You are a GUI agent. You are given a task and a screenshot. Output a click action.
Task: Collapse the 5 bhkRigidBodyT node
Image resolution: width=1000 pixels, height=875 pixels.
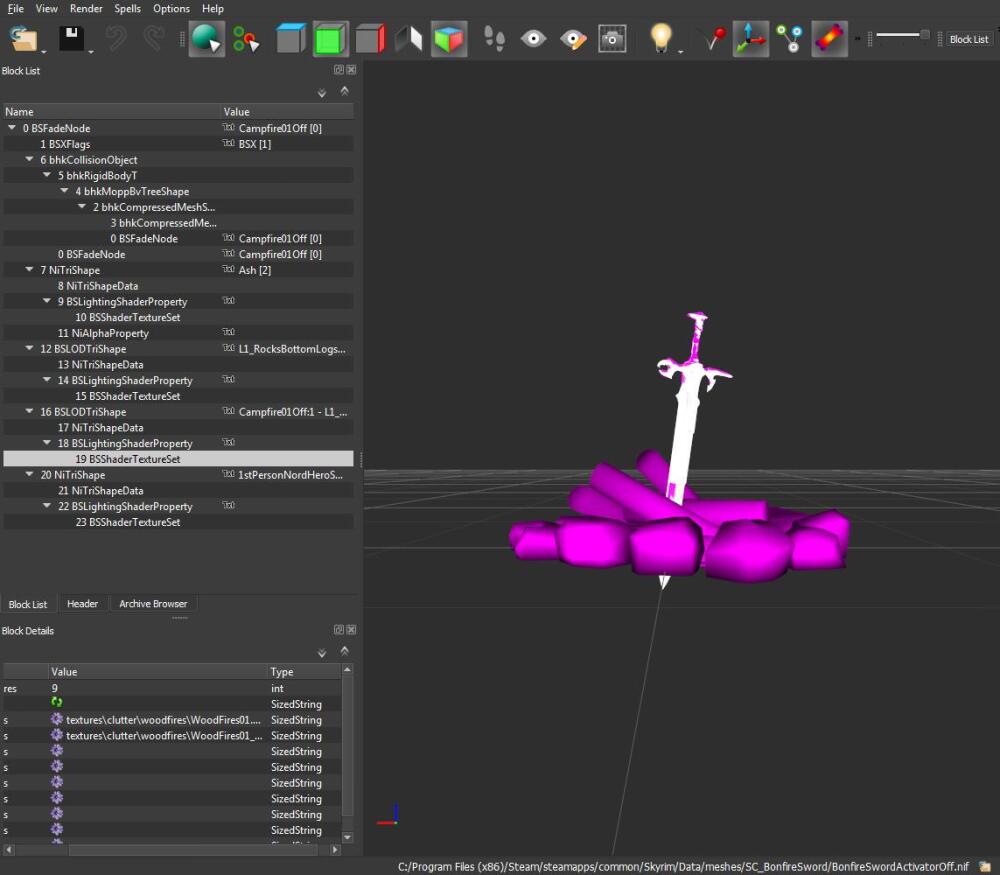tap(47, 175)
